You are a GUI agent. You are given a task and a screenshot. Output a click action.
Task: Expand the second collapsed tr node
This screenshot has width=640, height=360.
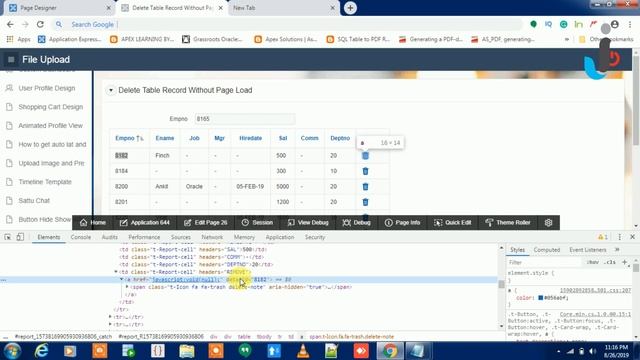[x=110, y=324]
